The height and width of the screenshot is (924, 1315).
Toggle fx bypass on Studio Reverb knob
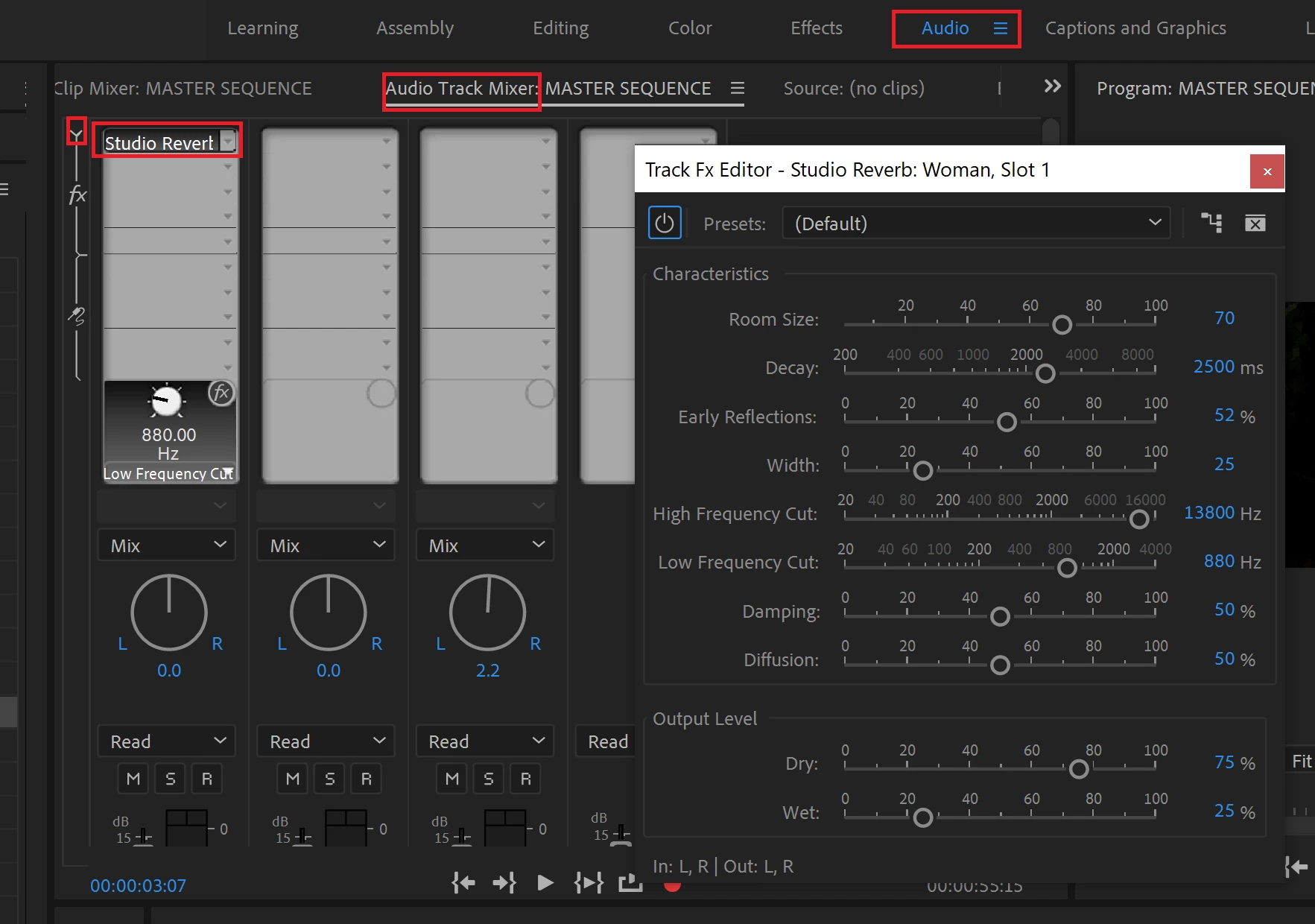point(222,393)
